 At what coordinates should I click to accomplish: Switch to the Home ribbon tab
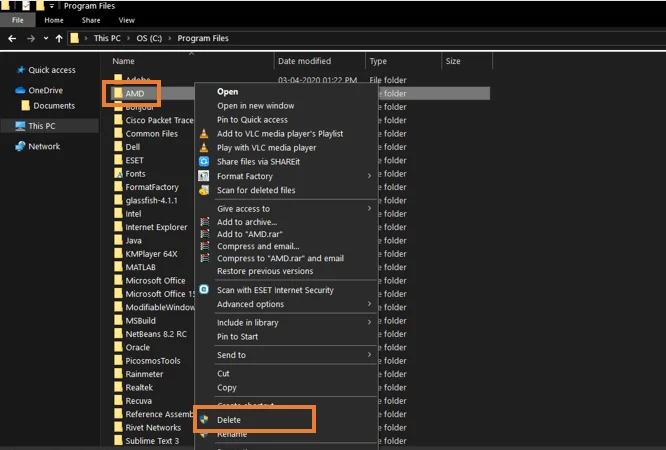point(54,20)
